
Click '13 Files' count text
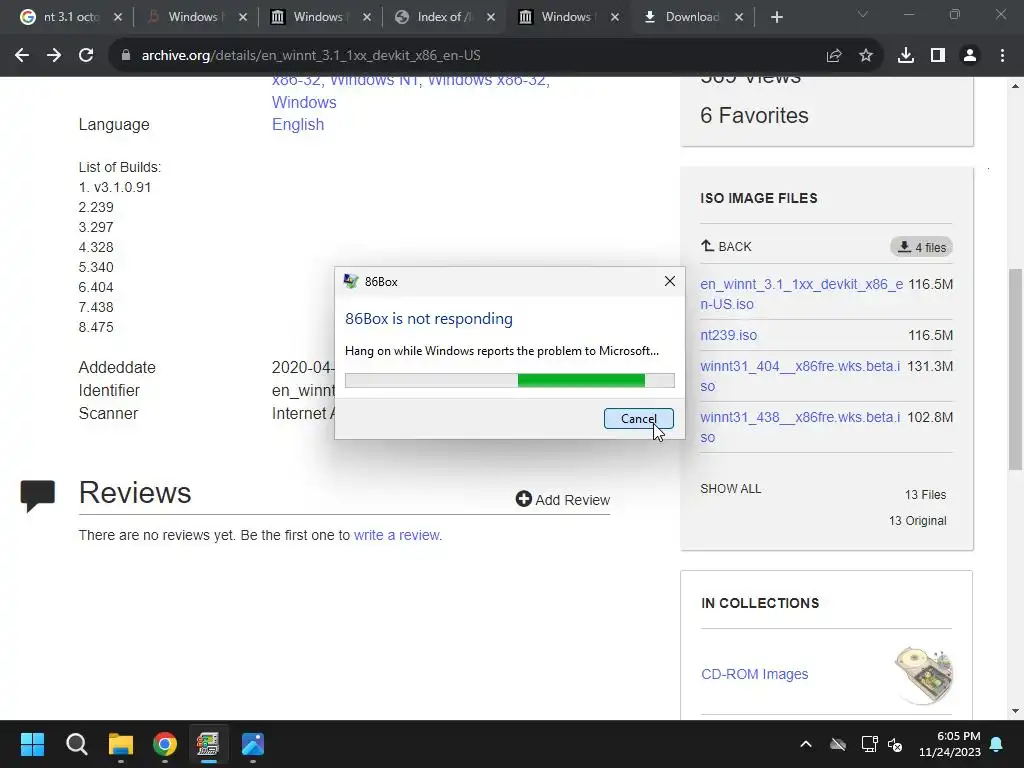925,494
